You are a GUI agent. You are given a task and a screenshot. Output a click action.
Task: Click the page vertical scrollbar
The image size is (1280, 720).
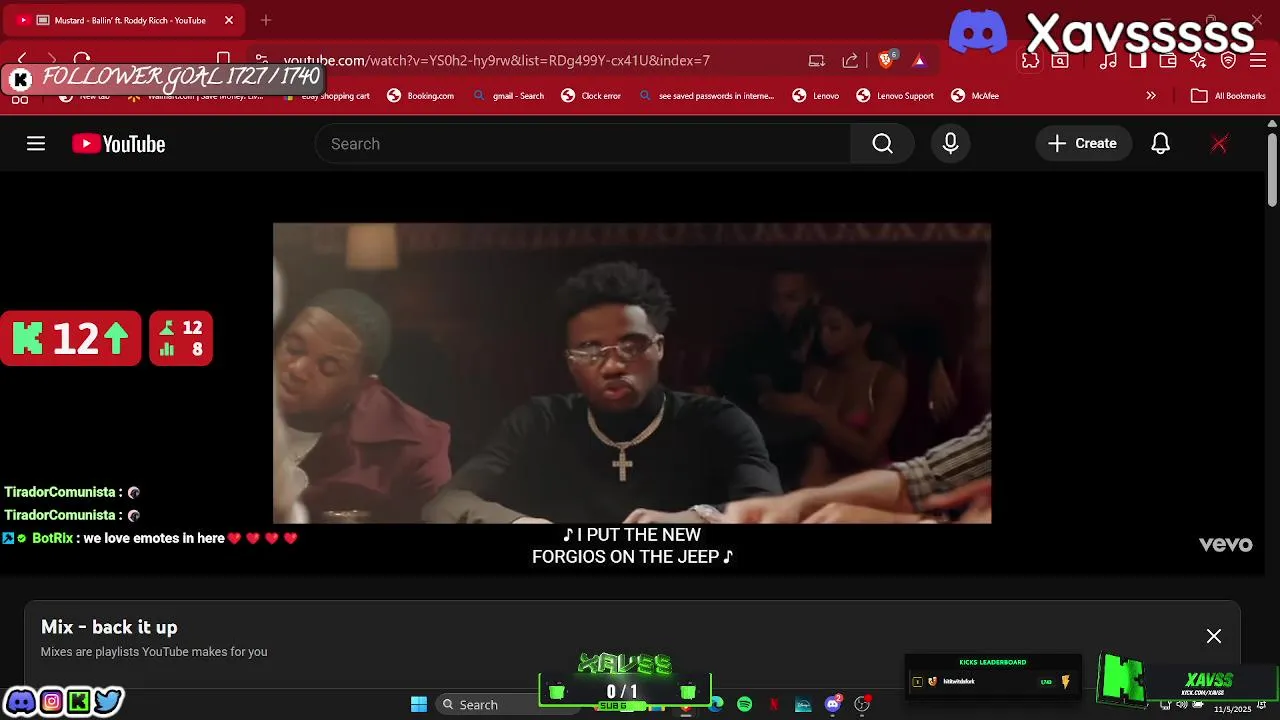click(1272, 170)
